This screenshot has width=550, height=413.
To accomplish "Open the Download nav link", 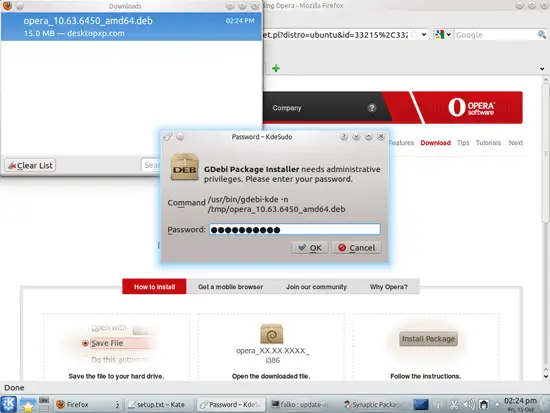I will 435,143.
